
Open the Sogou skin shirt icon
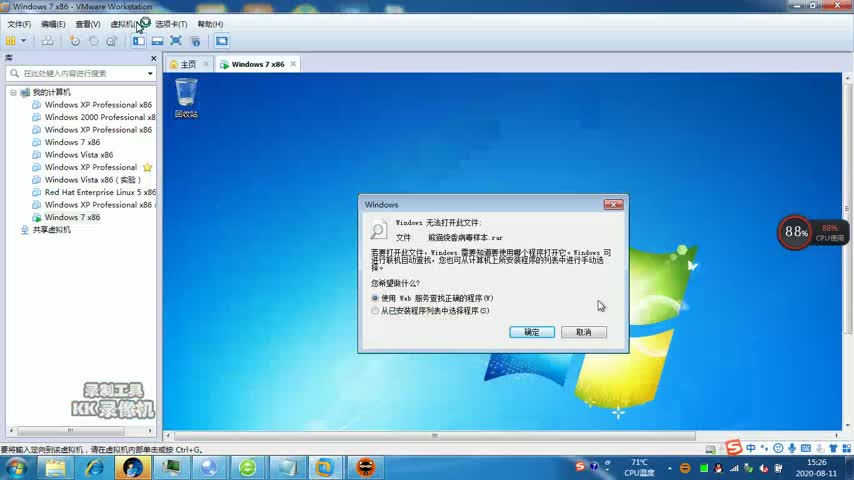click(x=833, y=448)
